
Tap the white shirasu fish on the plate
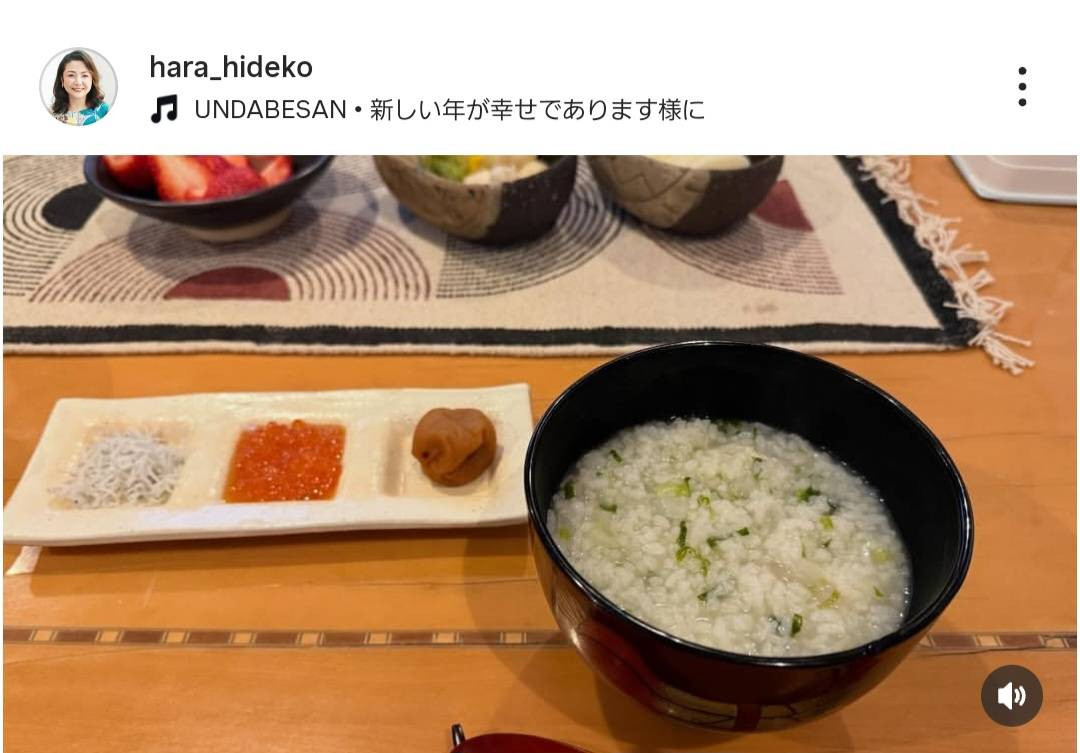coord(119,468)
